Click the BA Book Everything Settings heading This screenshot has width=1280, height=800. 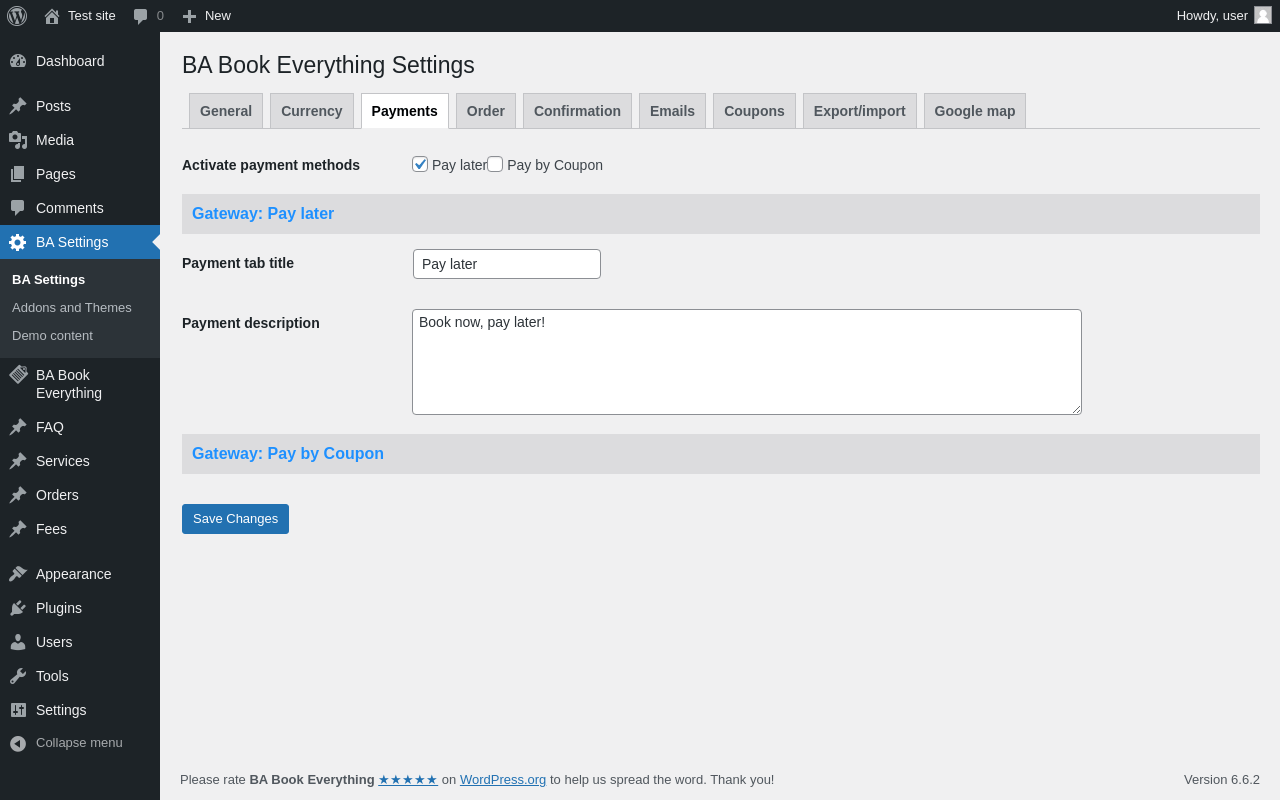328,65
